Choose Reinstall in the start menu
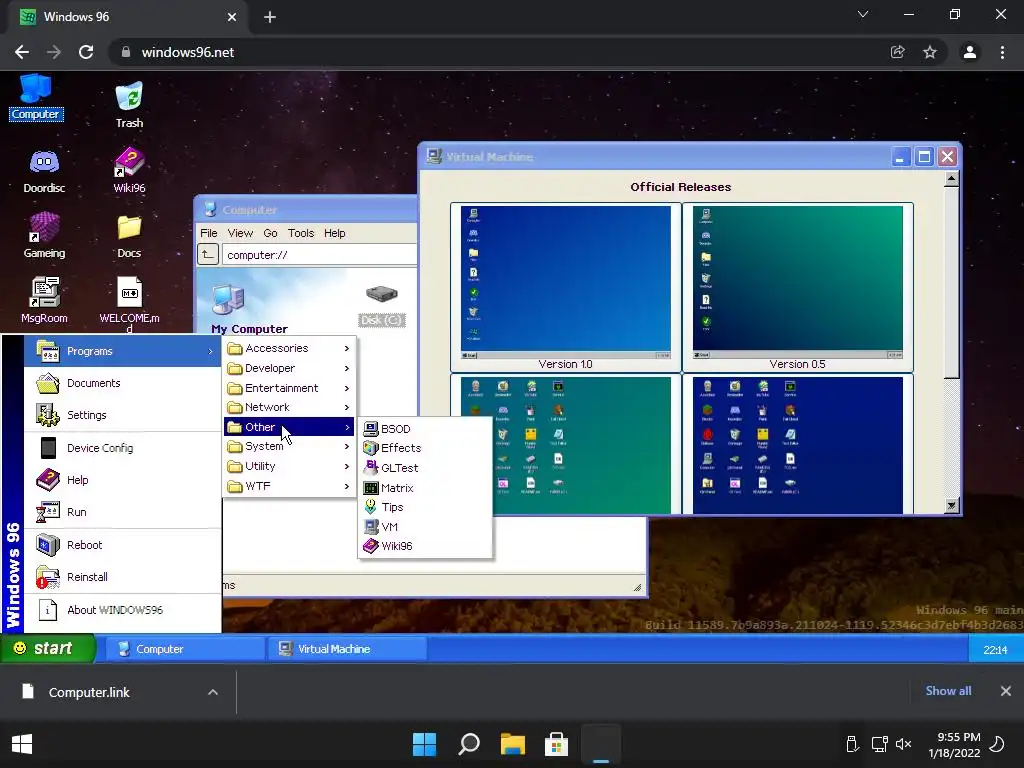 click(x=123, y=577)
